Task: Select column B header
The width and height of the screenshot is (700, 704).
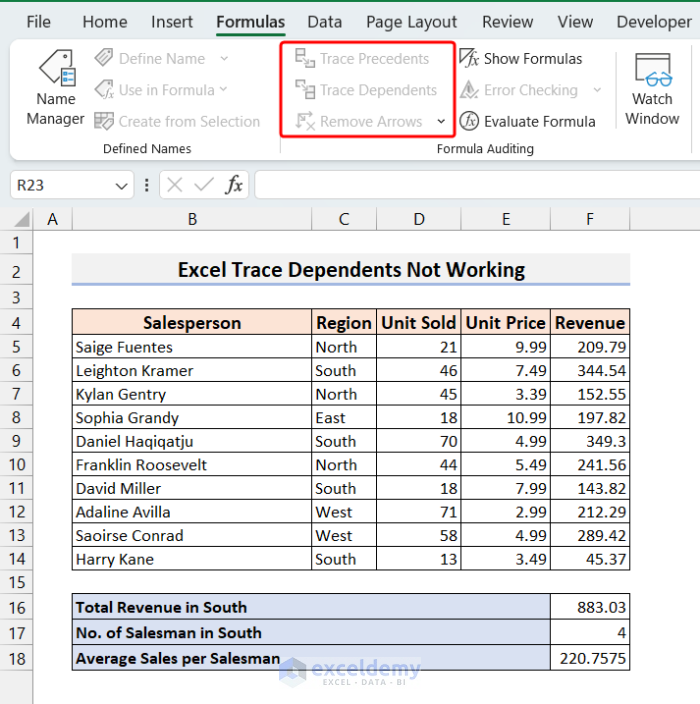Action: [192, 220]
